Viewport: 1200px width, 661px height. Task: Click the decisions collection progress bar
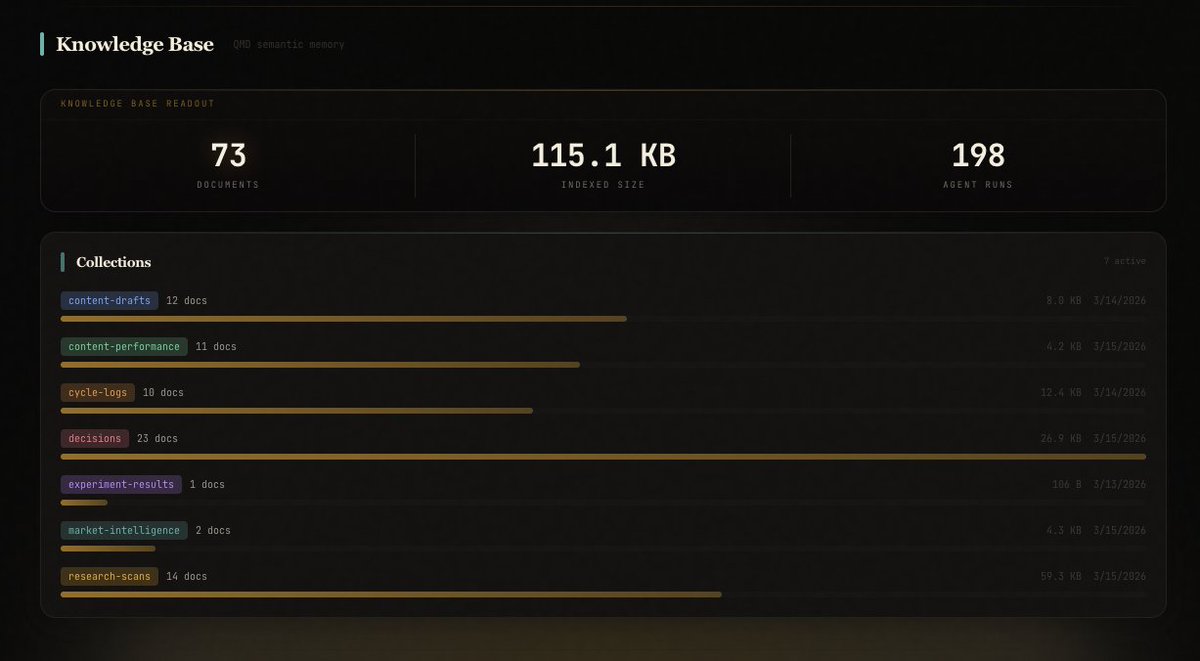(x=603, y=457)
